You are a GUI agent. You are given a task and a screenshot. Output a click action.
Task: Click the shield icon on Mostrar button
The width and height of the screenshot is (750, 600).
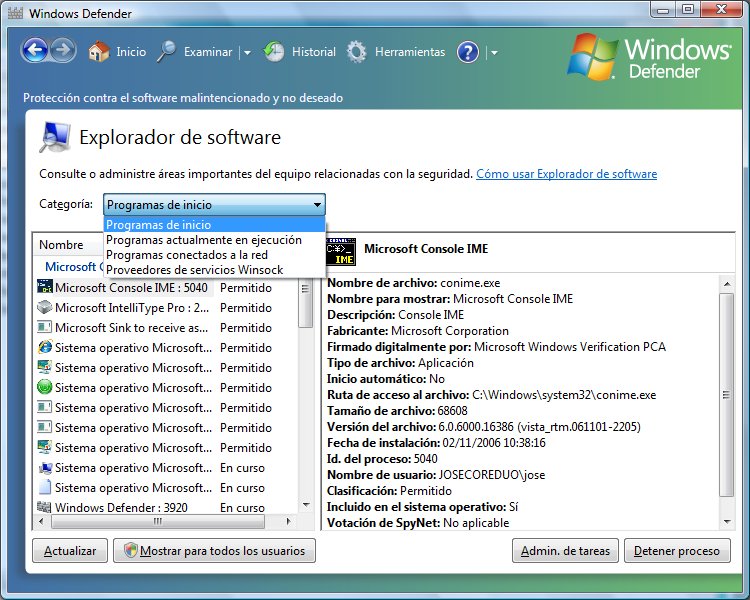130,550
